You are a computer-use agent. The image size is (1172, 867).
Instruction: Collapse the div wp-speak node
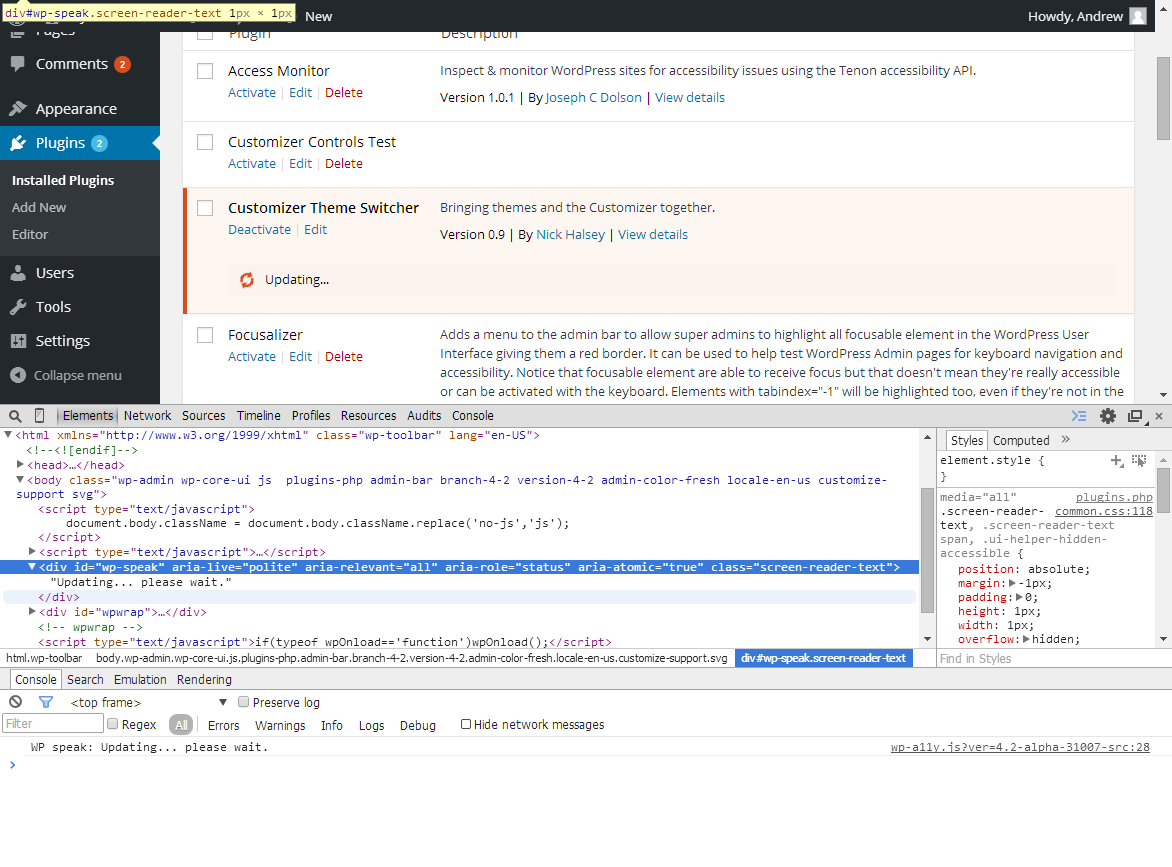click(32, 567)
